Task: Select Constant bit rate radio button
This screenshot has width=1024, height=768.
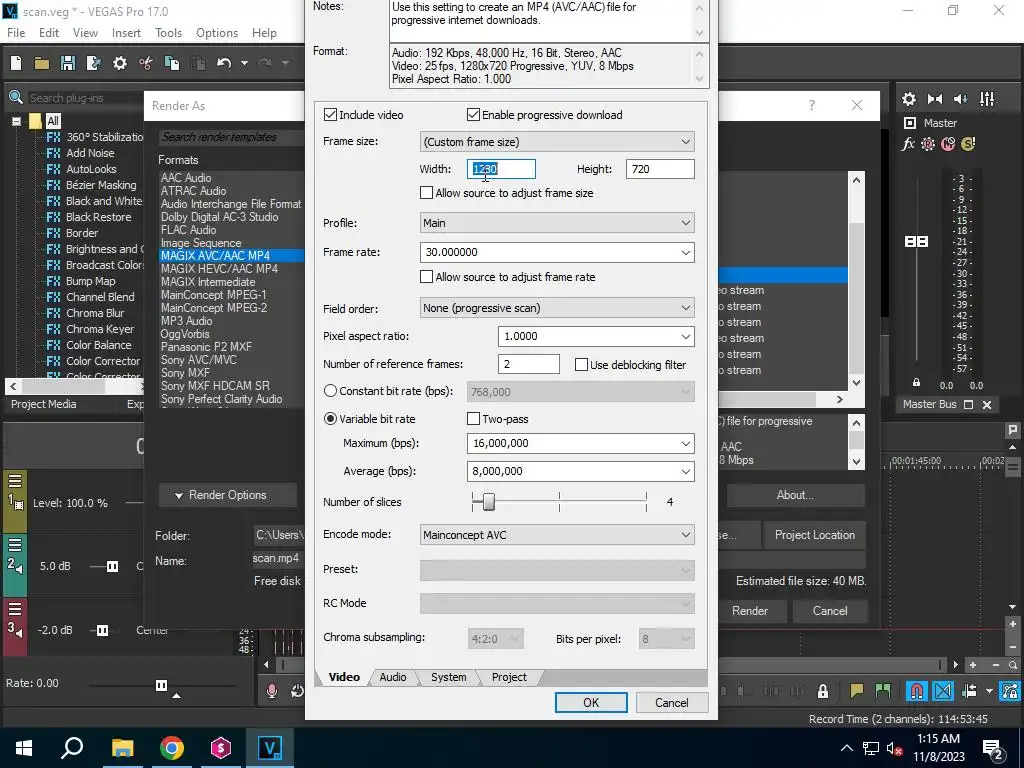Action: click(x=330, y=391)
